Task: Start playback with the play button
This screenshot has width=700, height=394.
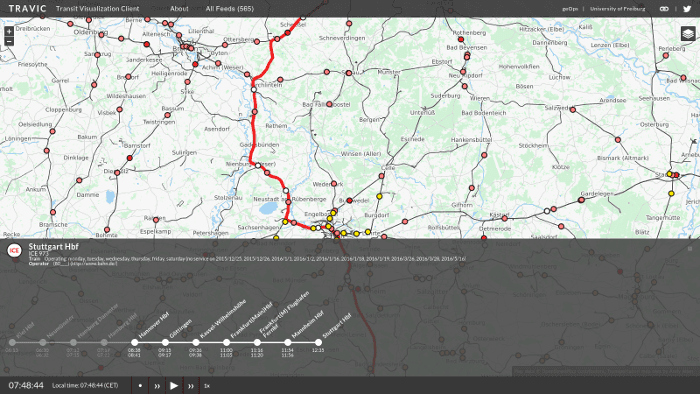Action: pos(174,386)
